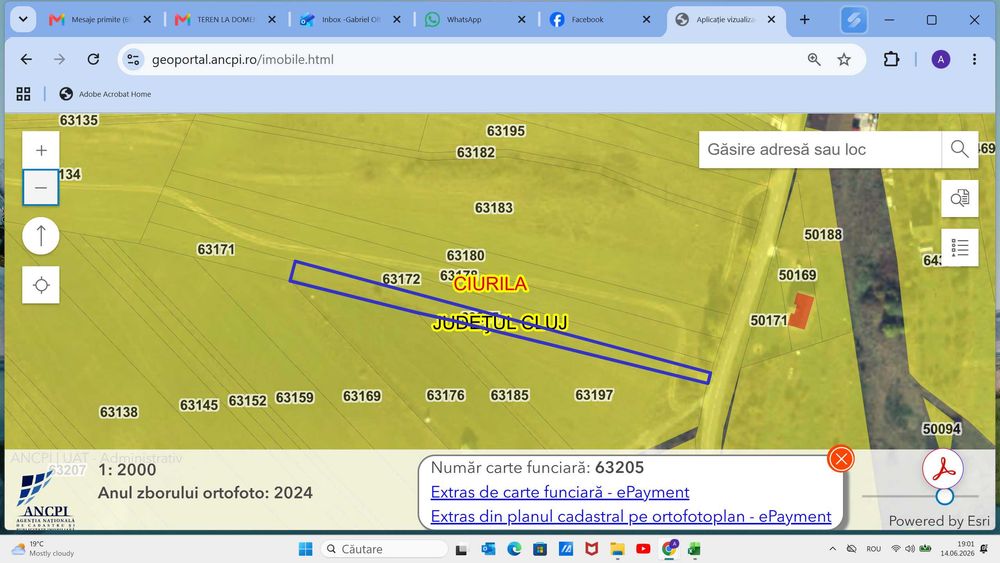The image size is (1000, 563).
Task: Go back in browser history
Action: (x=26, y=59)
